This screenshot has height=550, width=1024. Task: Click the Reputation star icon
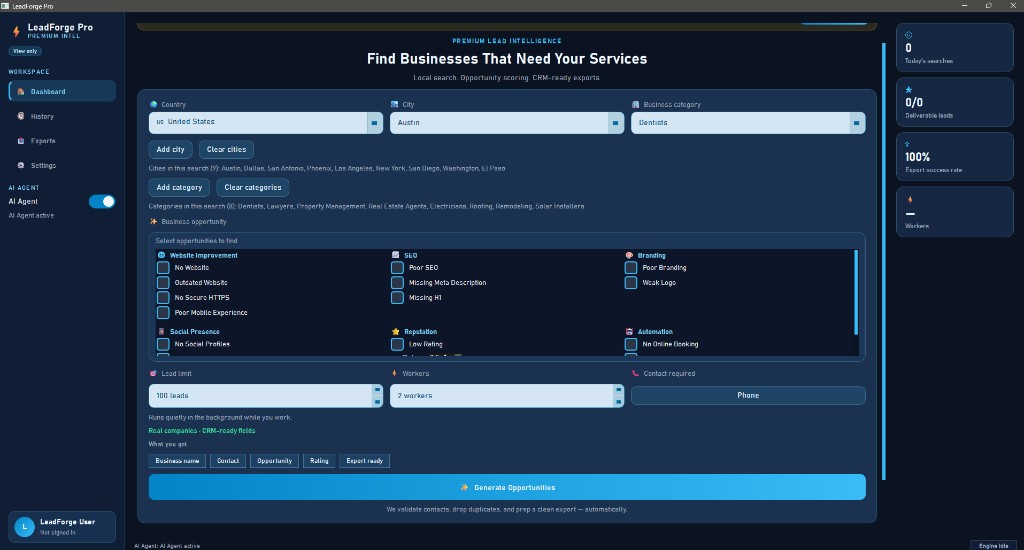point(396,331)
